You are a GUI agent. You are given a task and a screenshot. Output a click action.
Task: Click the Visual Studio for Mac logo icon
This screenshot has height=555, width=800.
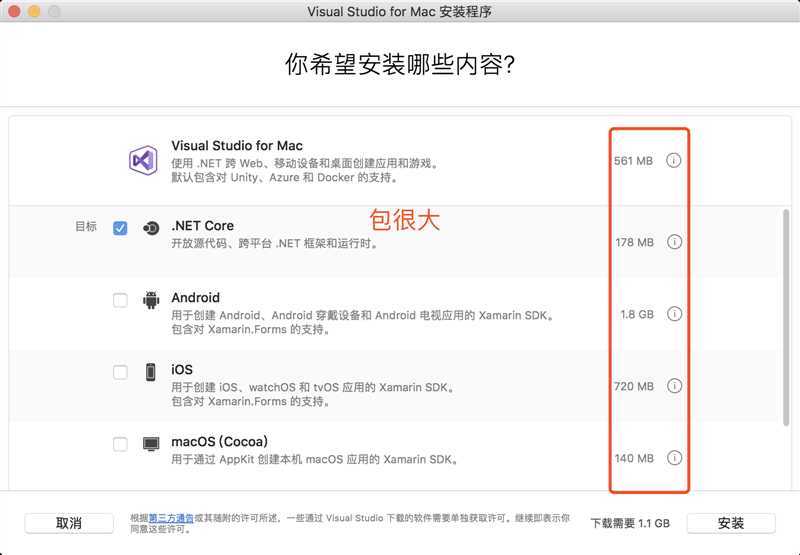point(143,160)
